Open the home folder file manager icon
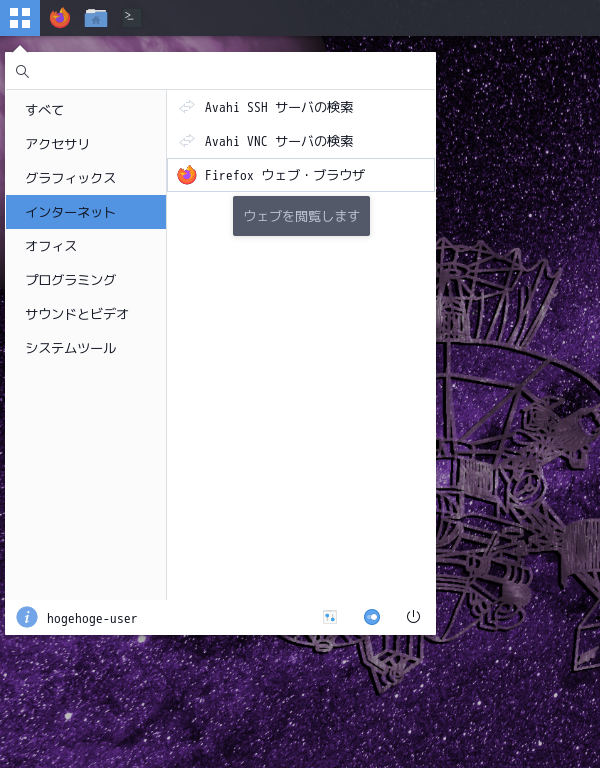The height and width of the screenshot is (768, 600). (x=96, y=18)
